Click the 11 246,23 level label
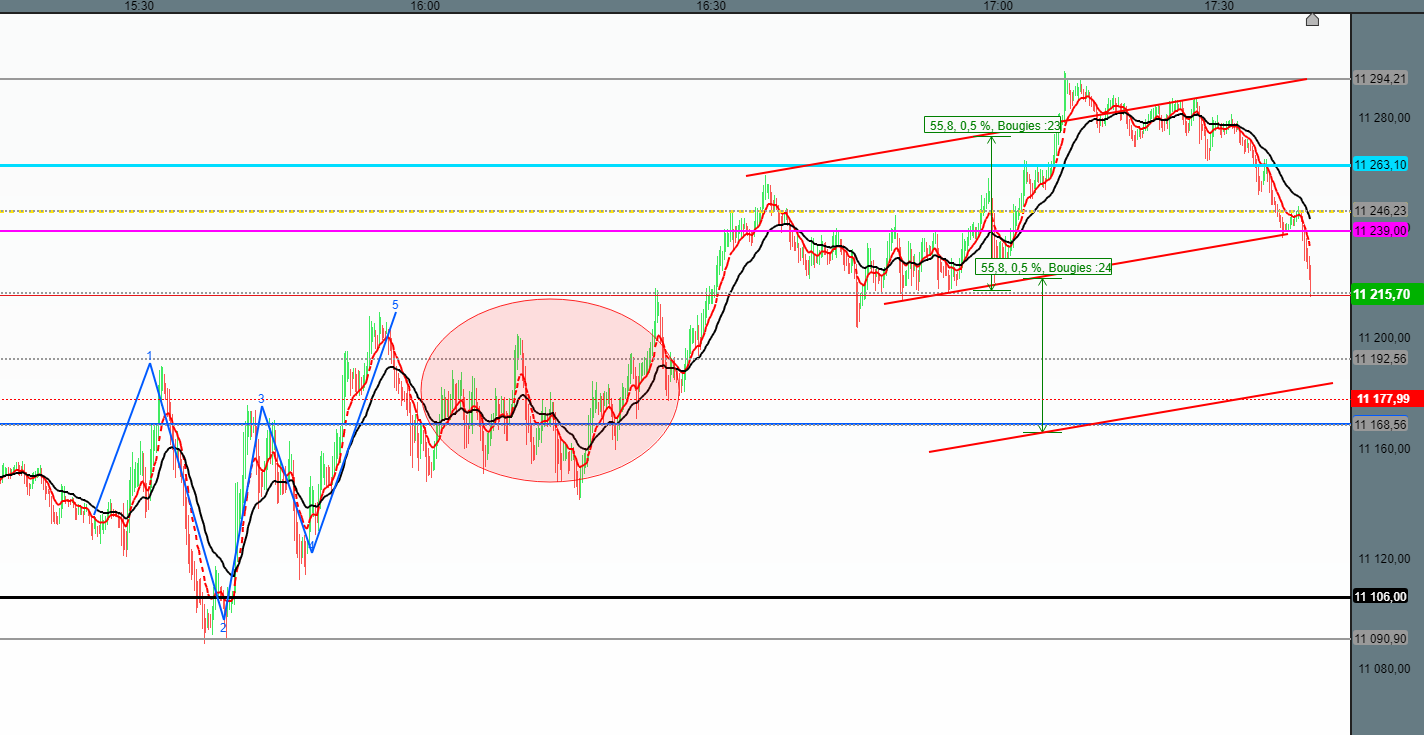1424x735 pixels. pos(1380,211)
